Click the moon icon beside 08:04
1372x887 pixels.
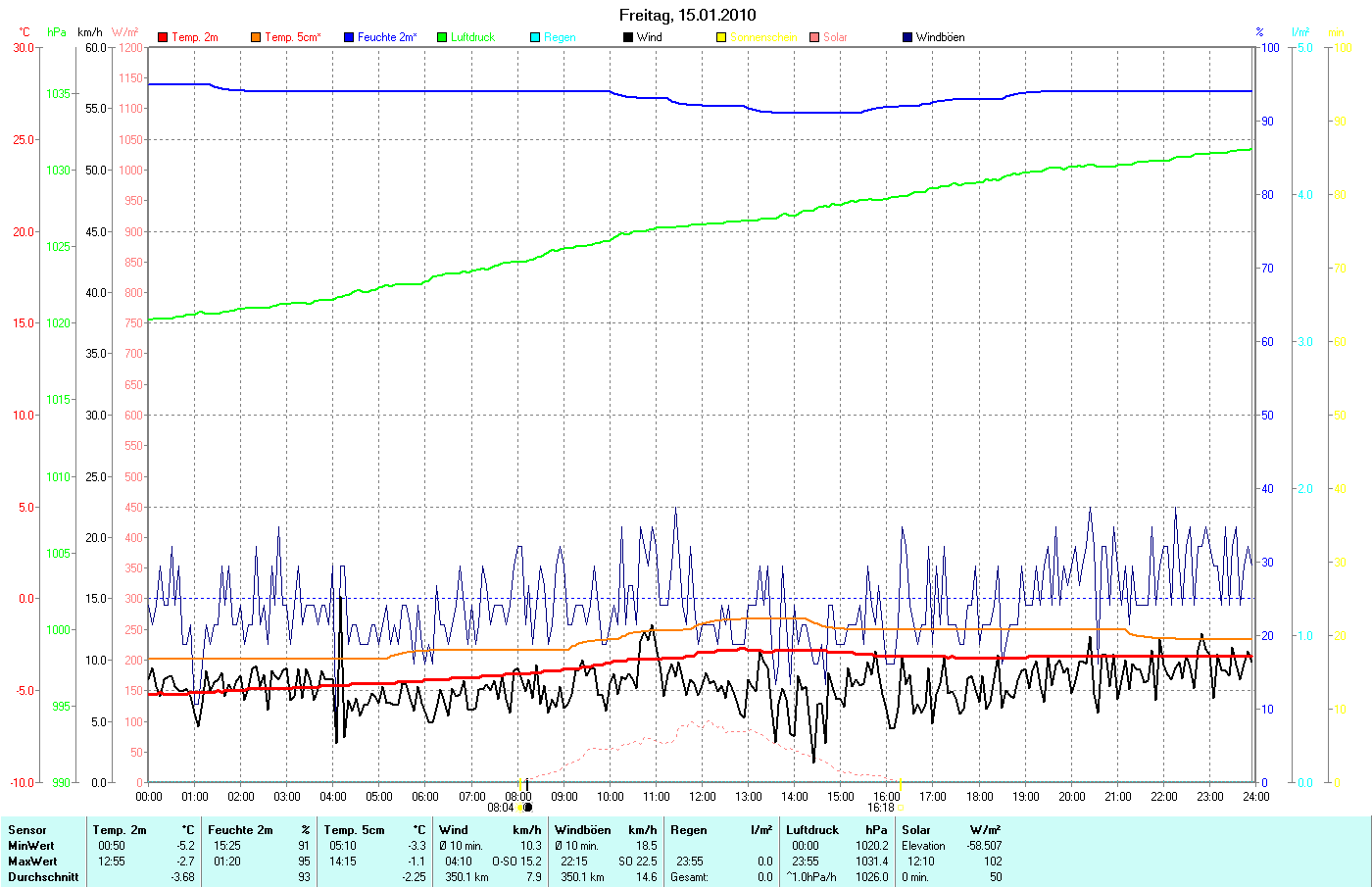(x=527, y=808)
